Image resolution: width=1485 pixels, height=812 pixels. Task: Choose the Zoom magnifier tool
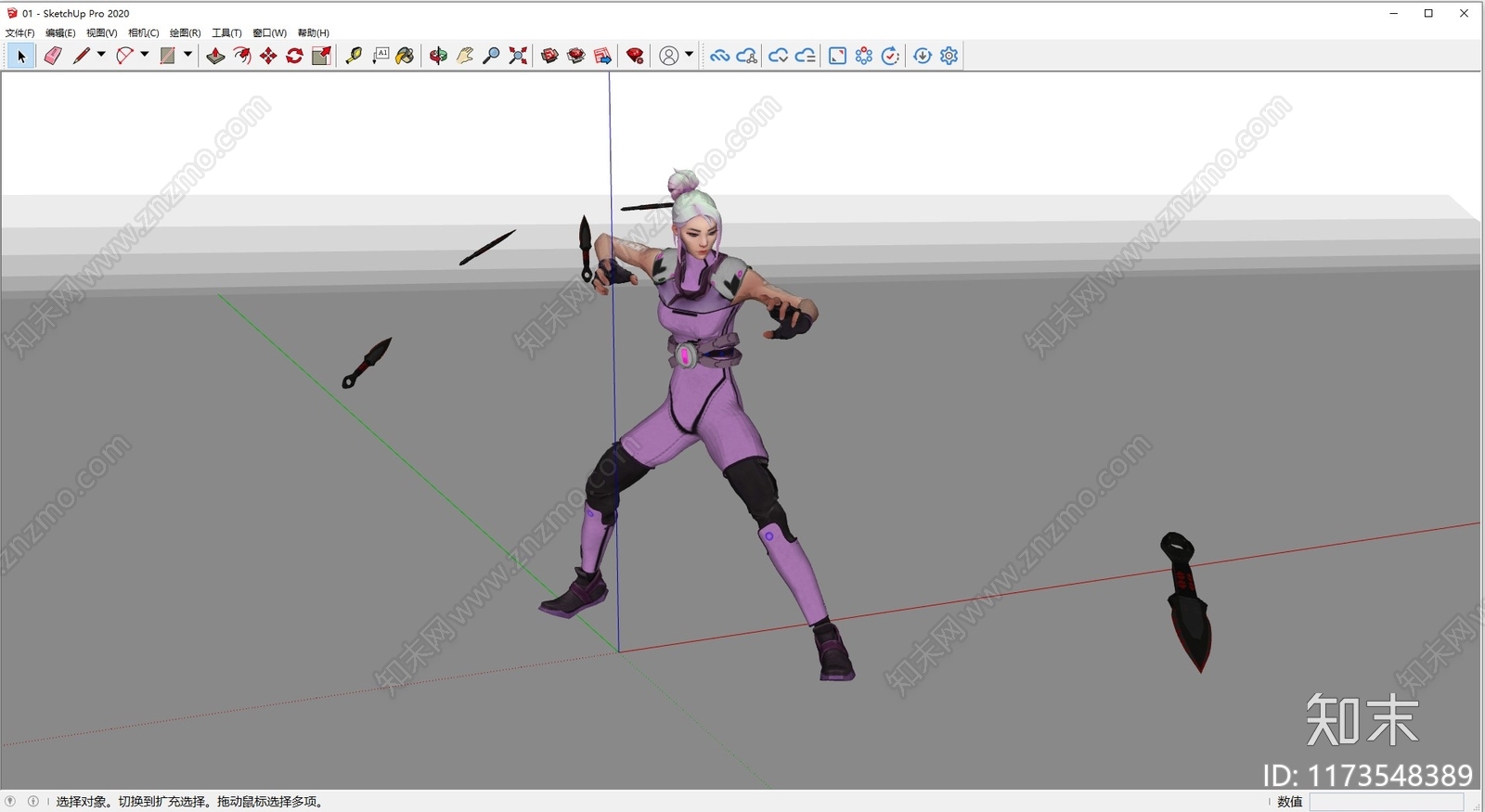[x=492, y=56]
